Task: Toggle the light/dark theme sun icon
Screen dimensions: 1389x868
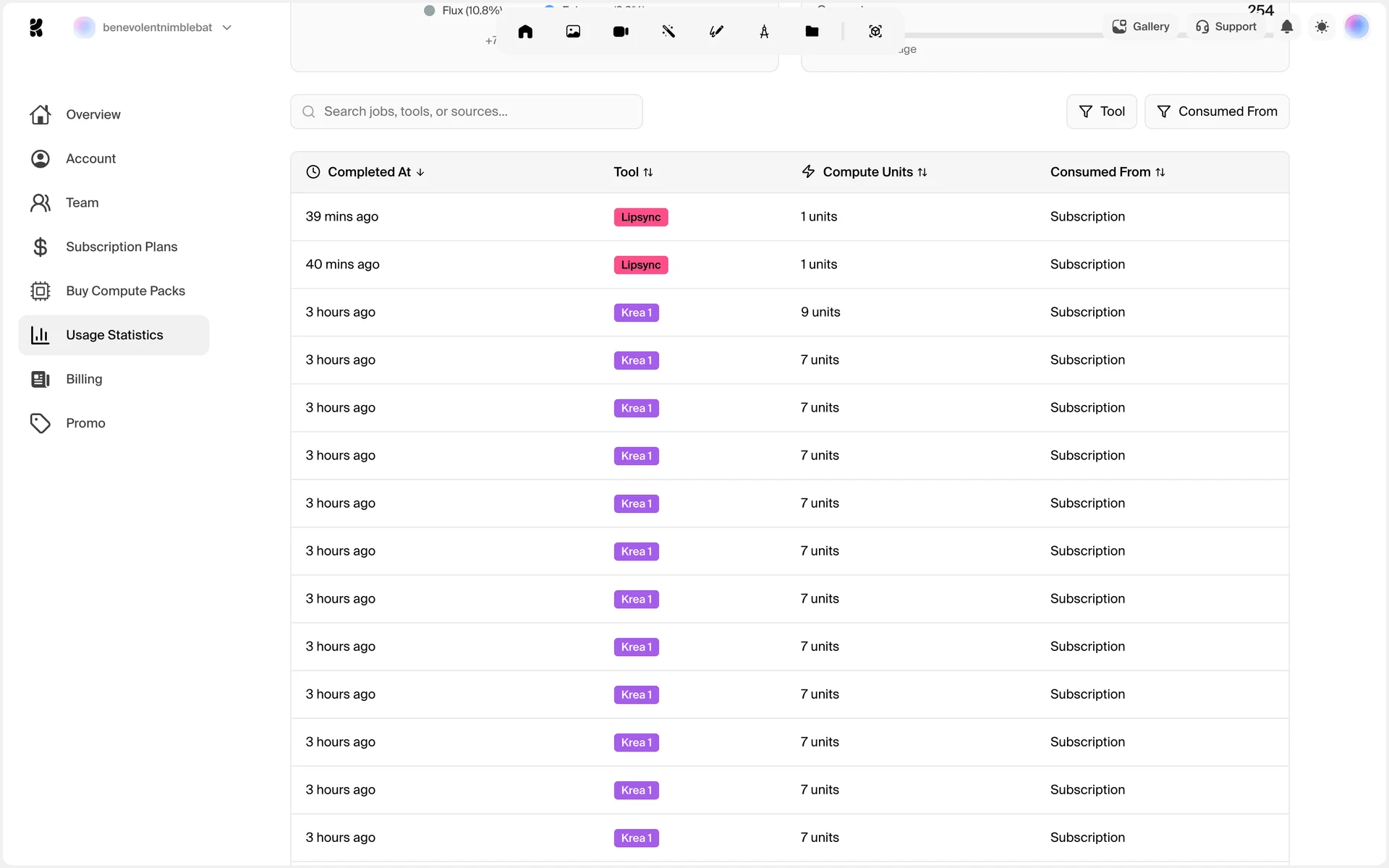Action: tap(1322, 27)
